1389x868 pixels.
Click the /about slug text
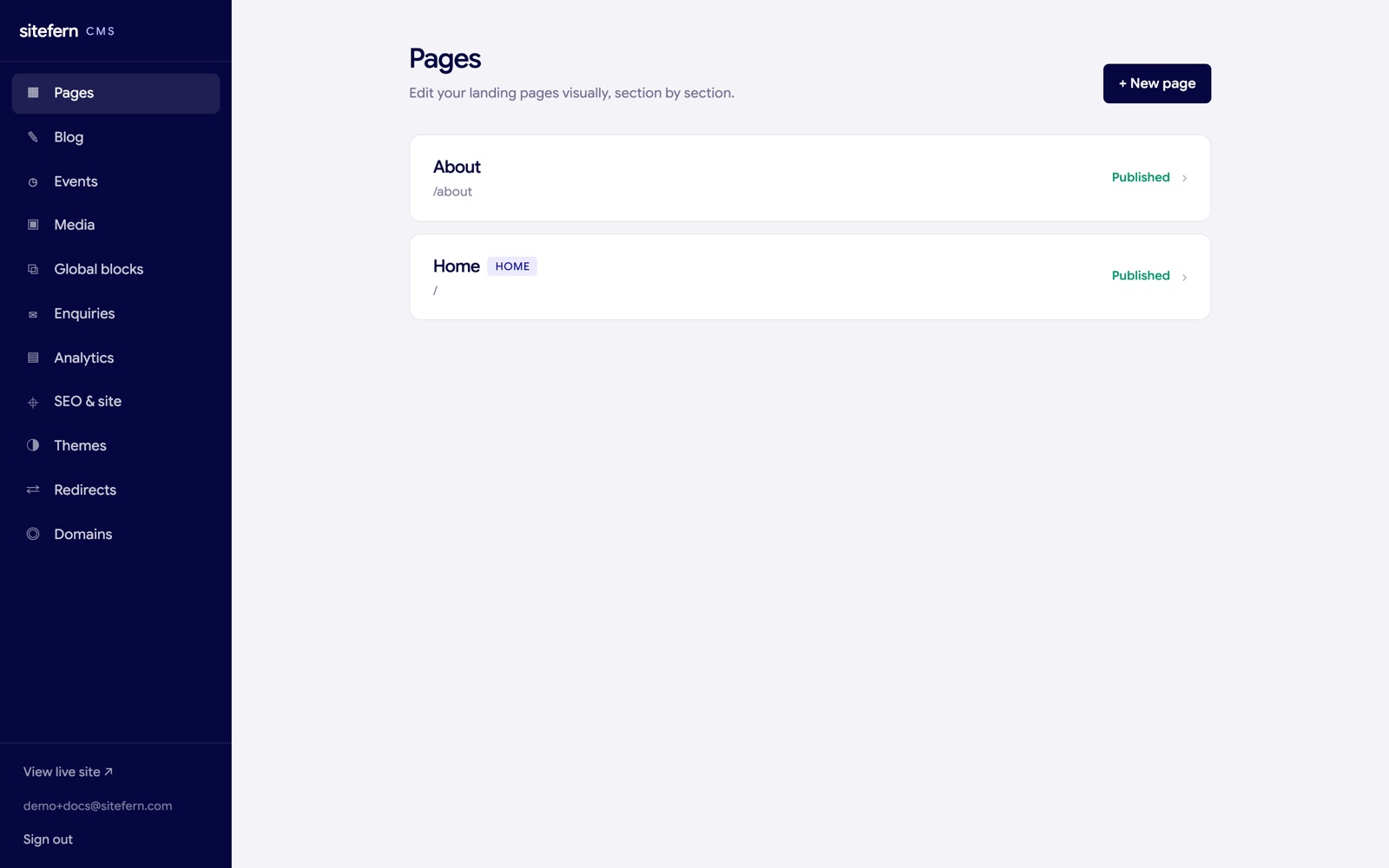(x=452, y=192)
